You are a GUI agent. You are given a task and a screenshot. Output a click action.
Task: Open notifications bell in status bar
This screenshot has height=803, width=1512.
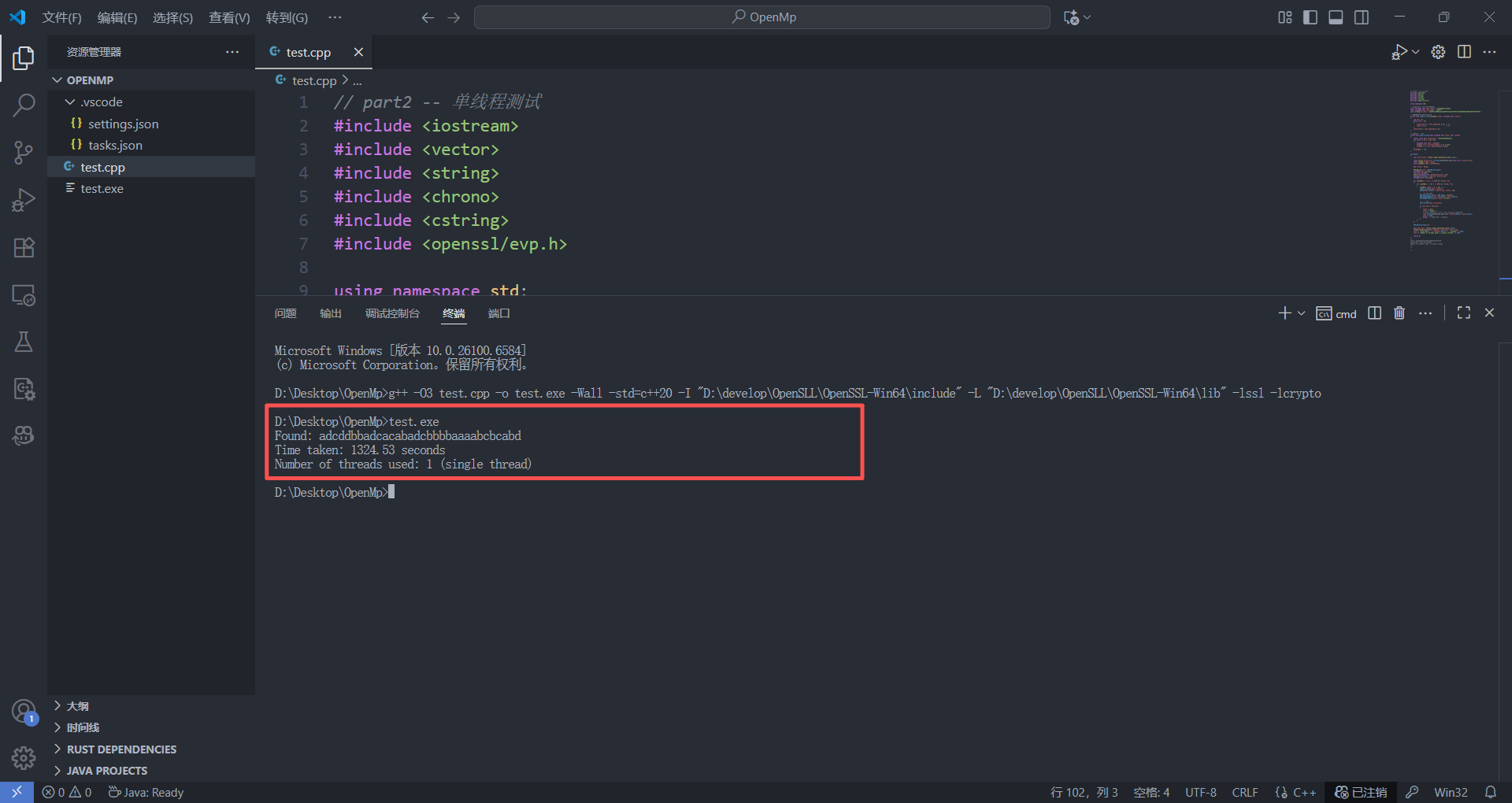1491,792
